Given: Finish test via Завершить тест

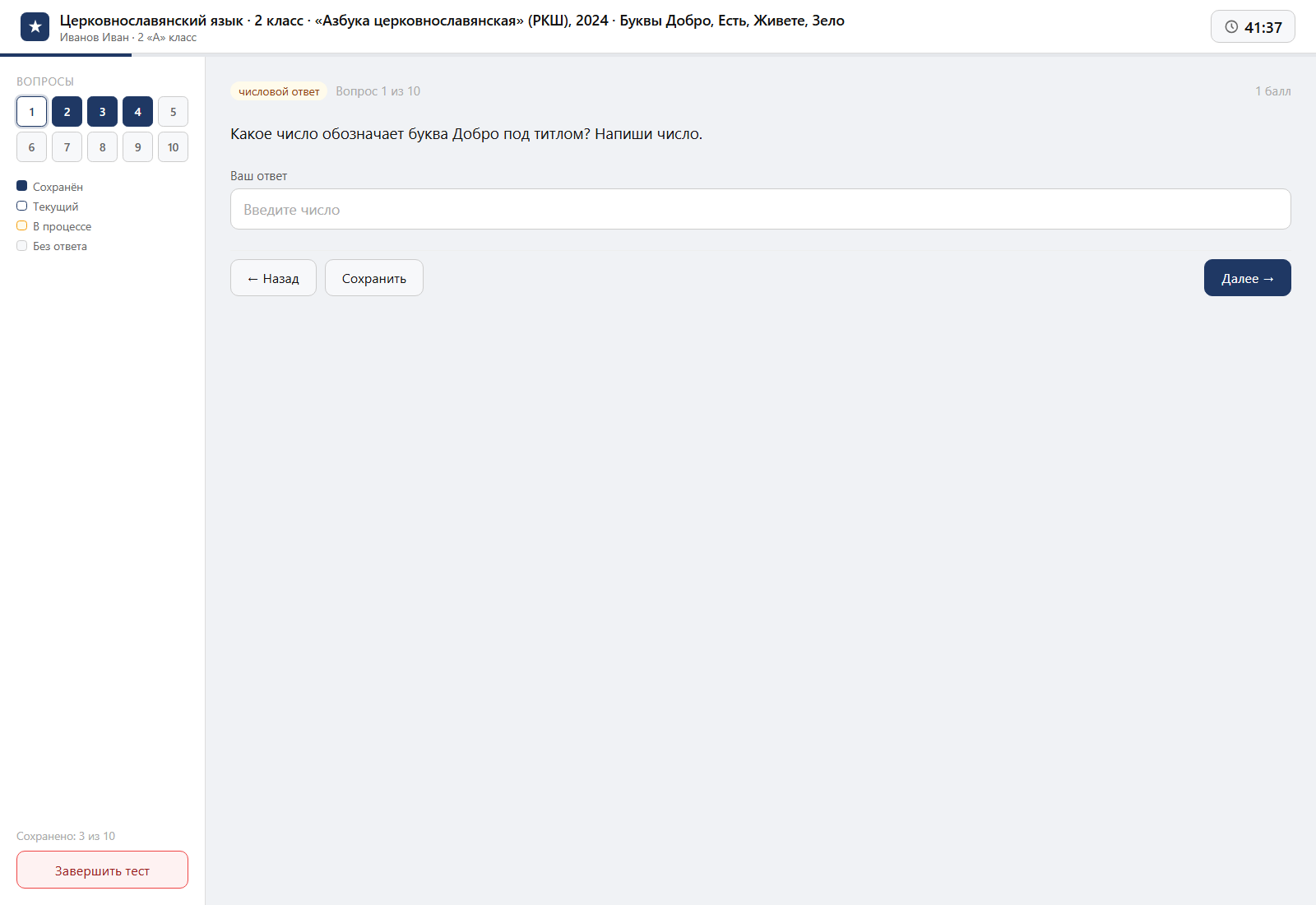Looking at the screenshot, I should click(x=102, y=870).
